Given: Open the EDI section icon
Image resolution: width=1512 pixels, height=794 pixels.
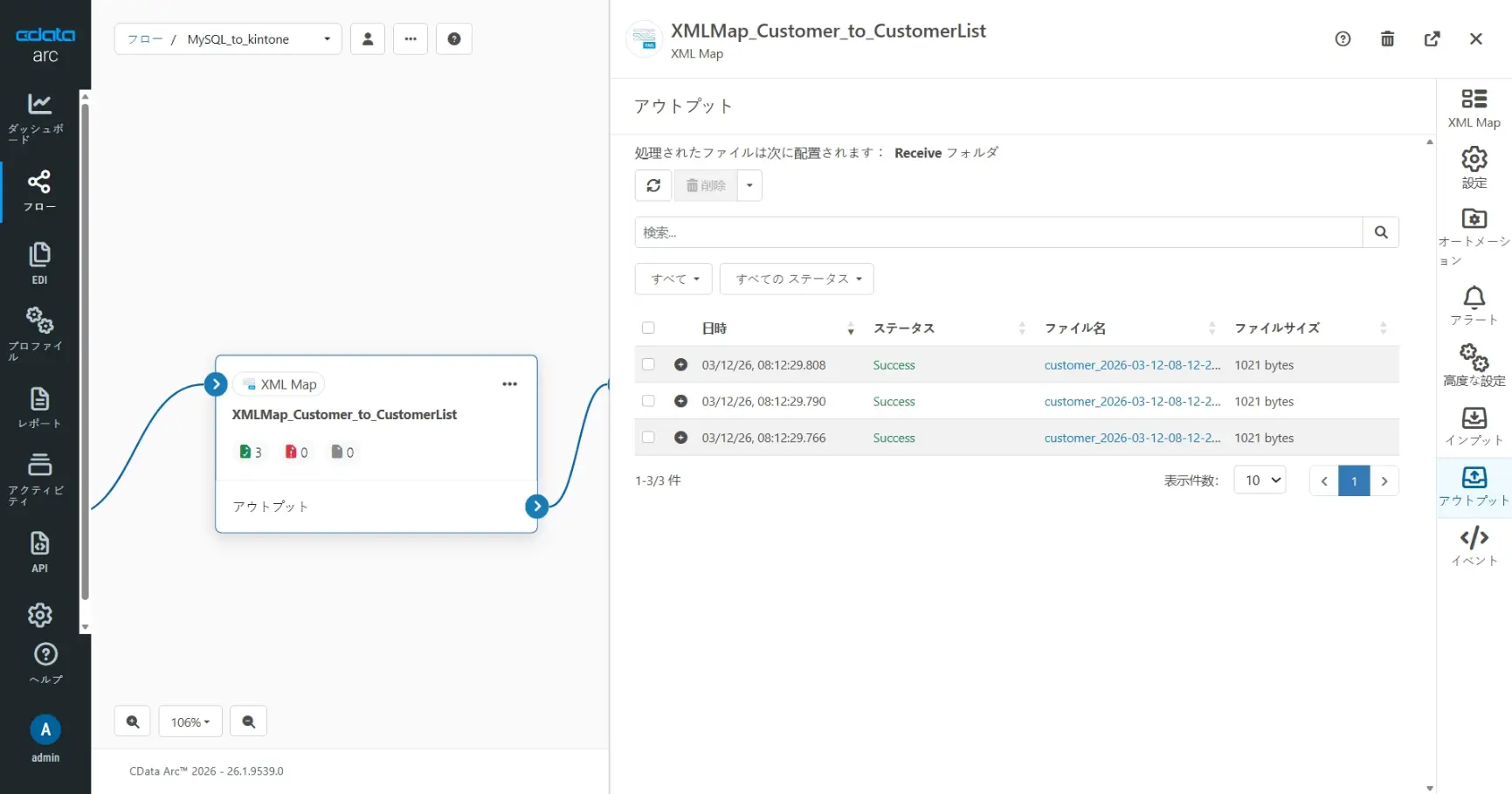Looking at the screenshot, I should tap(40, 262).
